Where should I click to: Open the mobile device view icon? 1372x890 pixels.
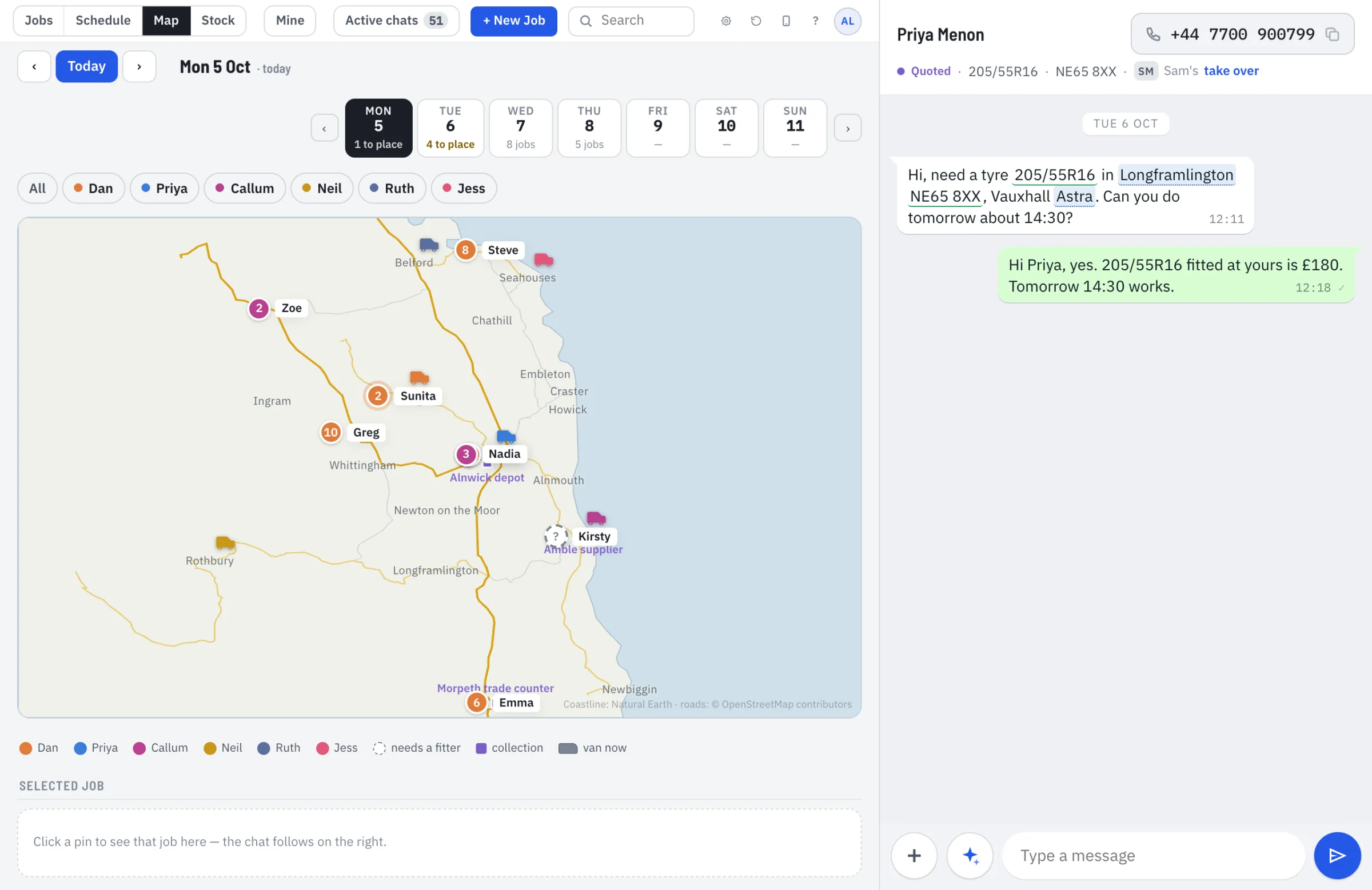pos(785,21)
